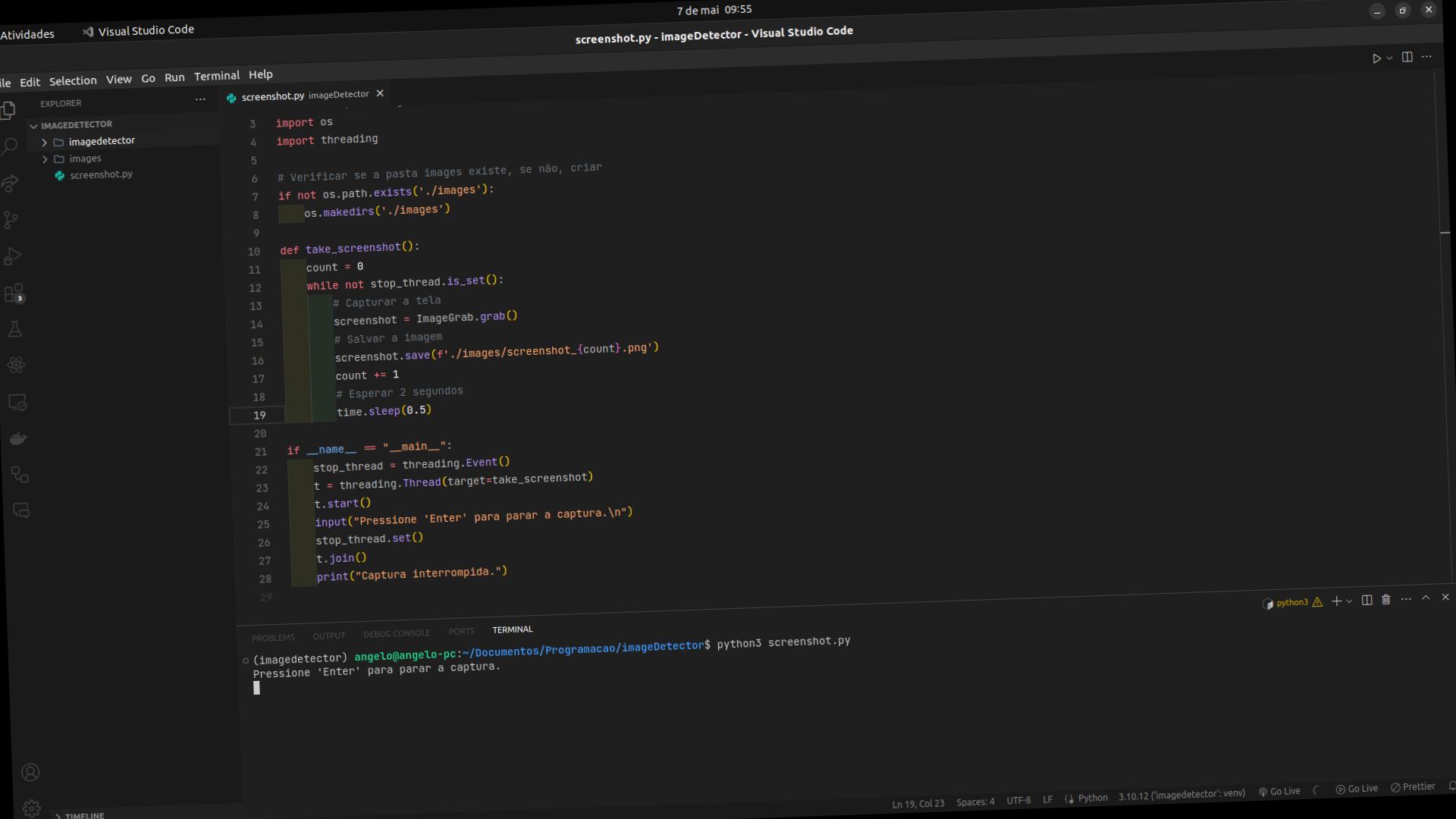The height and width of the screenshot is (819, 1456).
Task: Open the Help menu
Action: tap(260, 74)
